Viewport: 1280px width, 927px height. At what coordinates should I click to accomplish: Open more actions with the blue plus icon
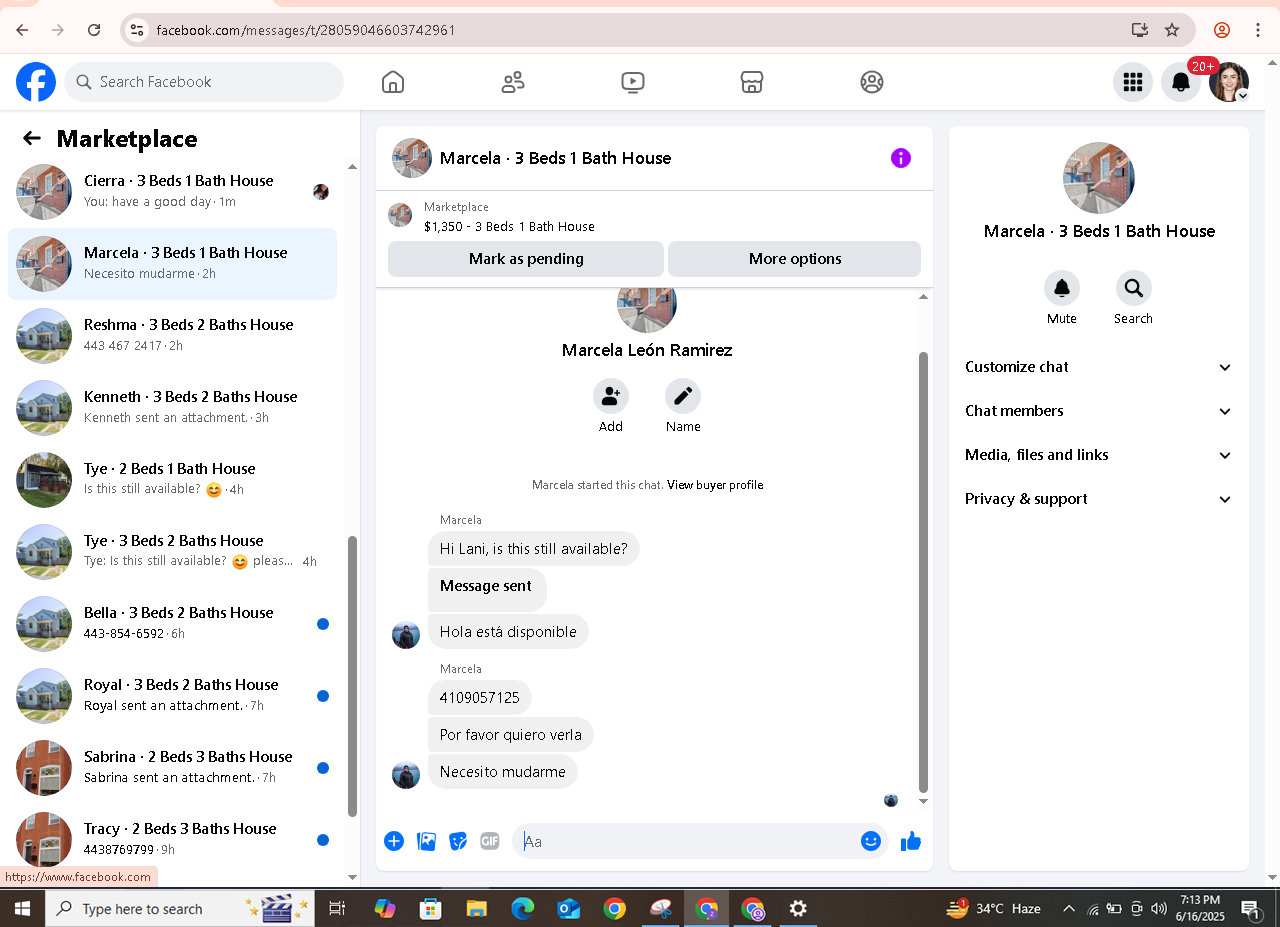pyautogui.click(x=394, y=841)
